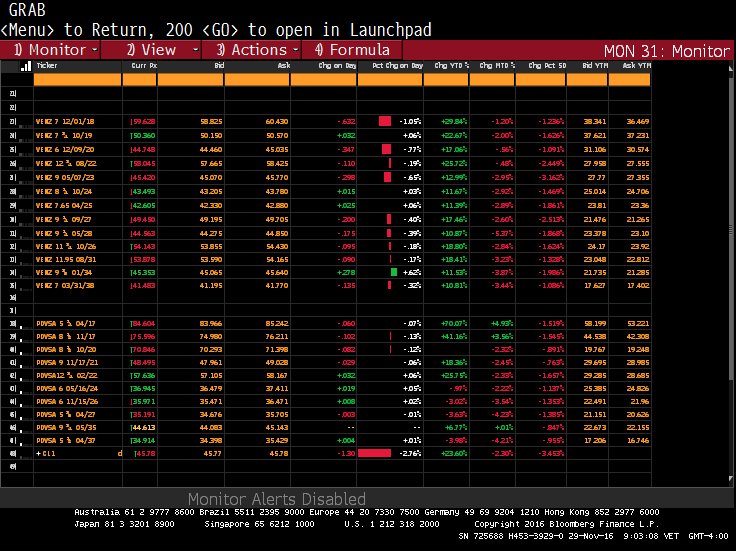Select the PDVSA ticker maturing 04/17
736x551 pixels.
pyautogui.click(x=66, y=324)
